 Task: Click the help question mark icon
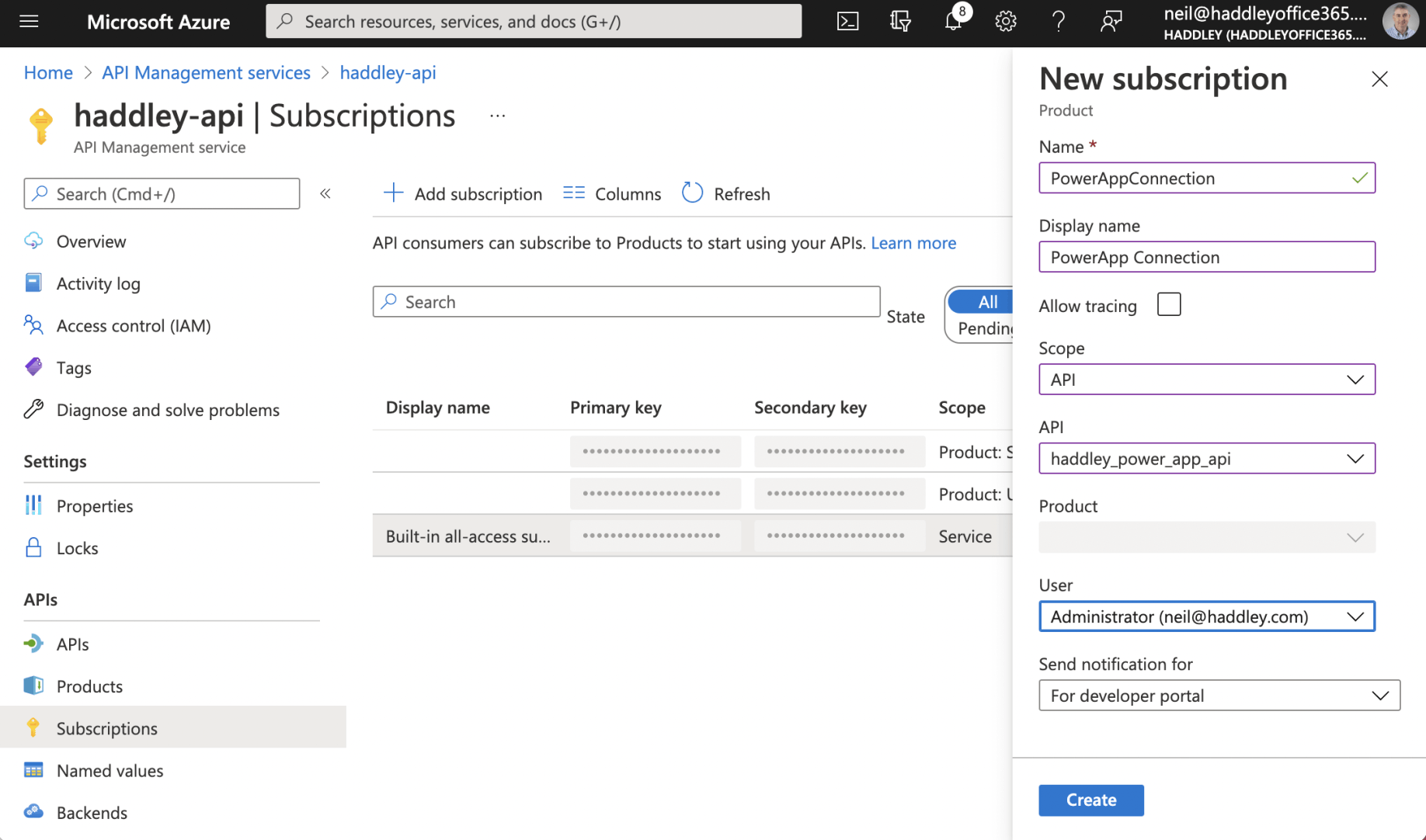click(x=1058, y=21)
